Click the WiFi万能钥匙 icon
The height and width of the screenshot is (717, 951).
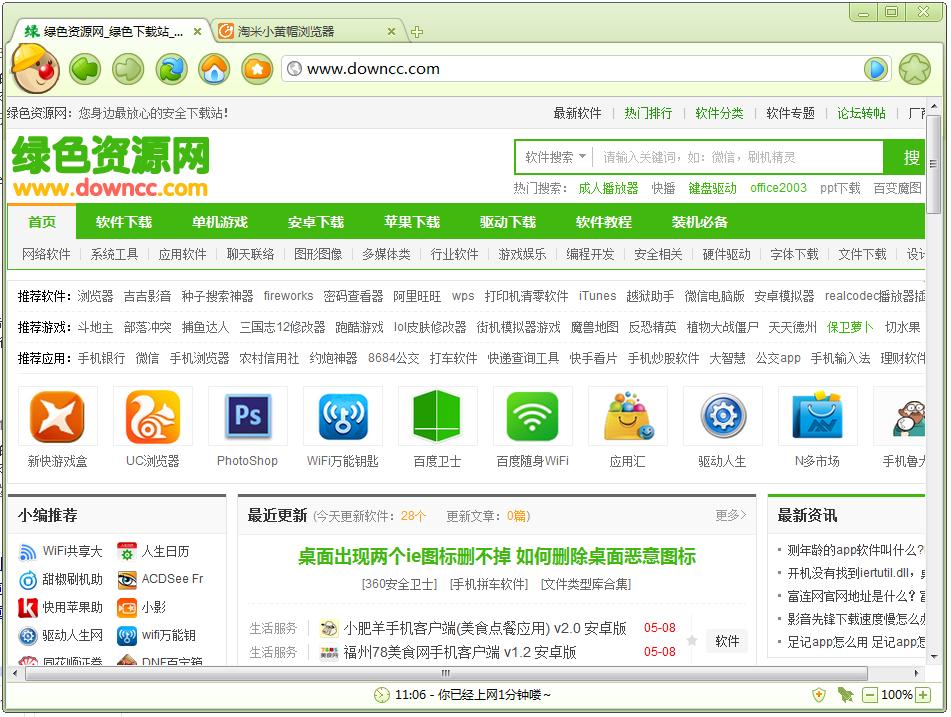[x=343, y=417]
